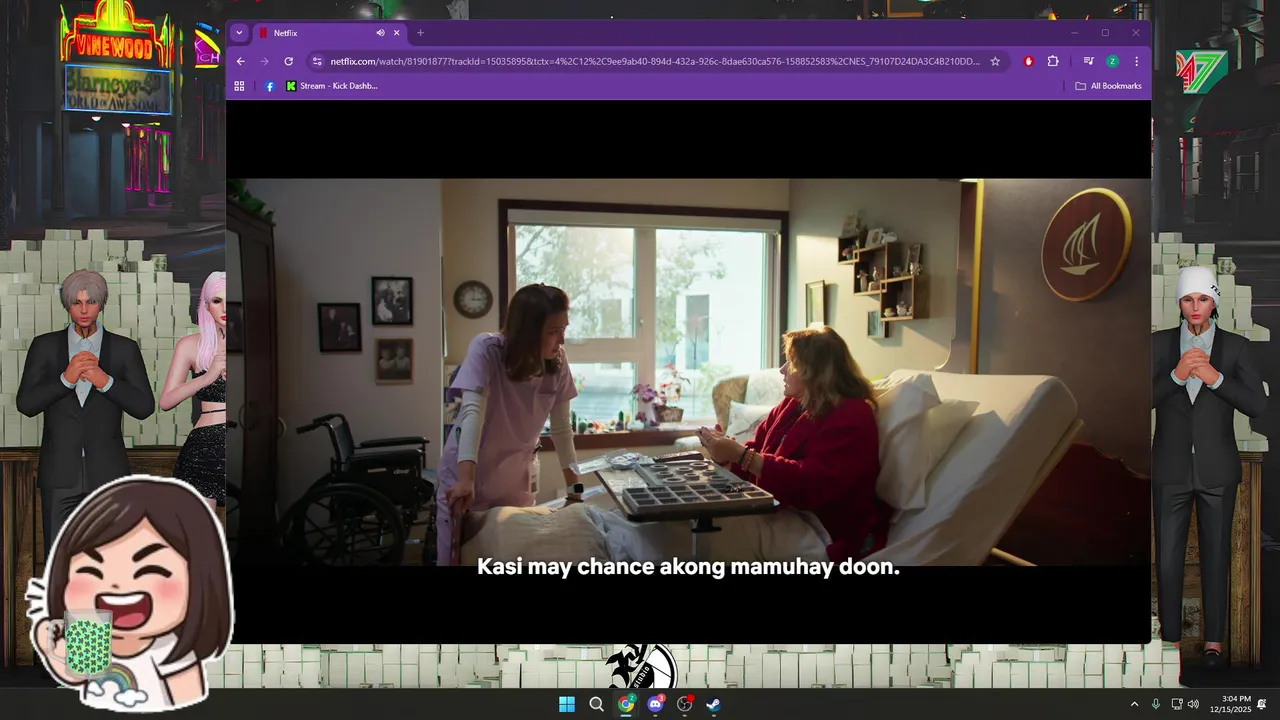The height and width of the screenshot is (720, 1280).
Task: Open Windows Search from the taskbar
Action: pyautogui.click(x=596, y=704)
